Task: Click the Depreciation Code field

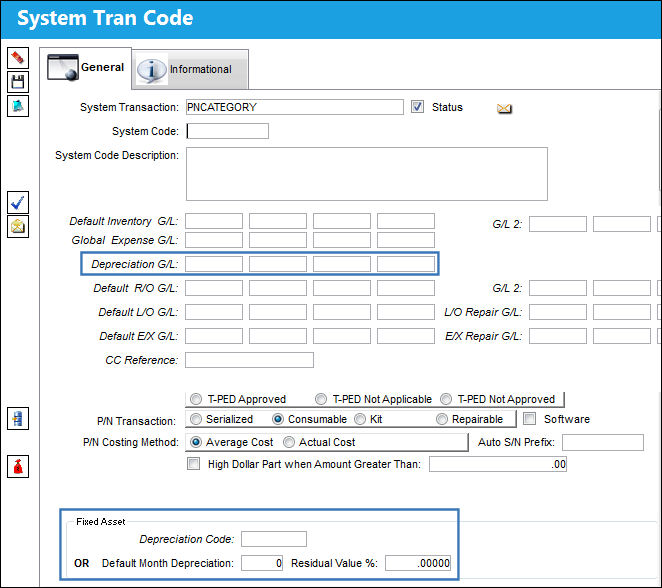Action: [x=274, y=539]
